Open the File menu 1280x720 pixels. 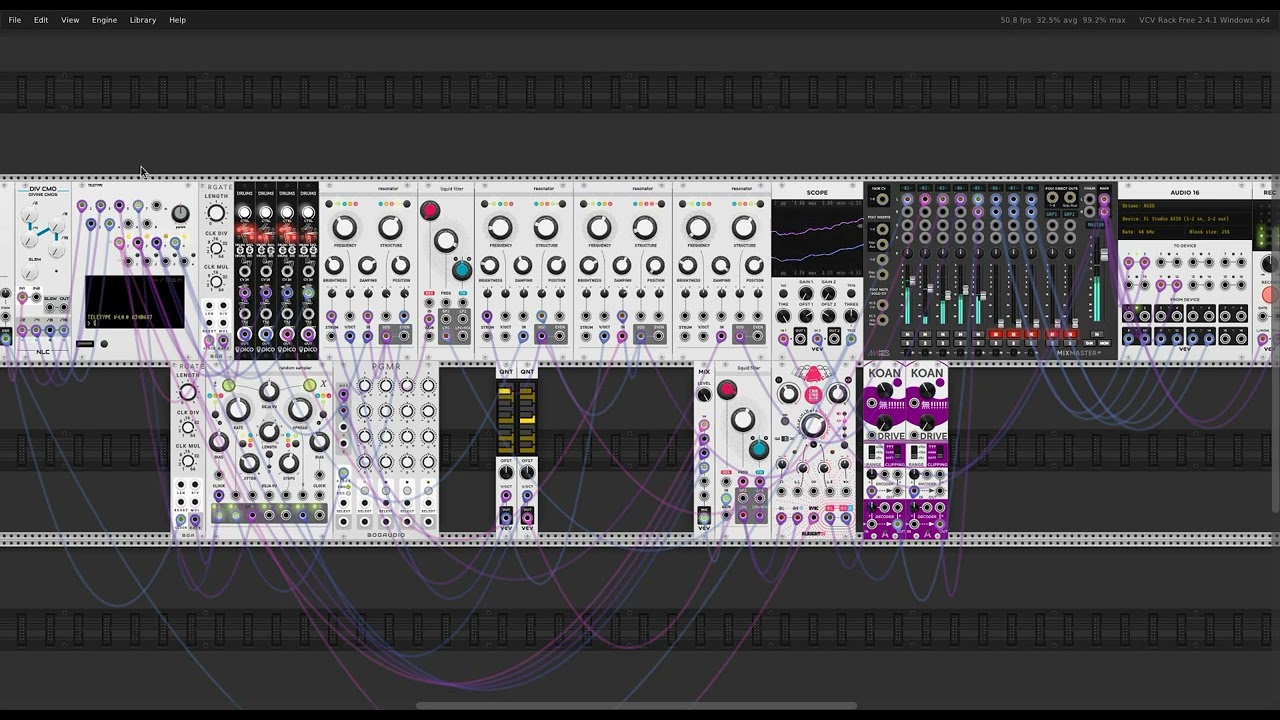coord(15,20)
